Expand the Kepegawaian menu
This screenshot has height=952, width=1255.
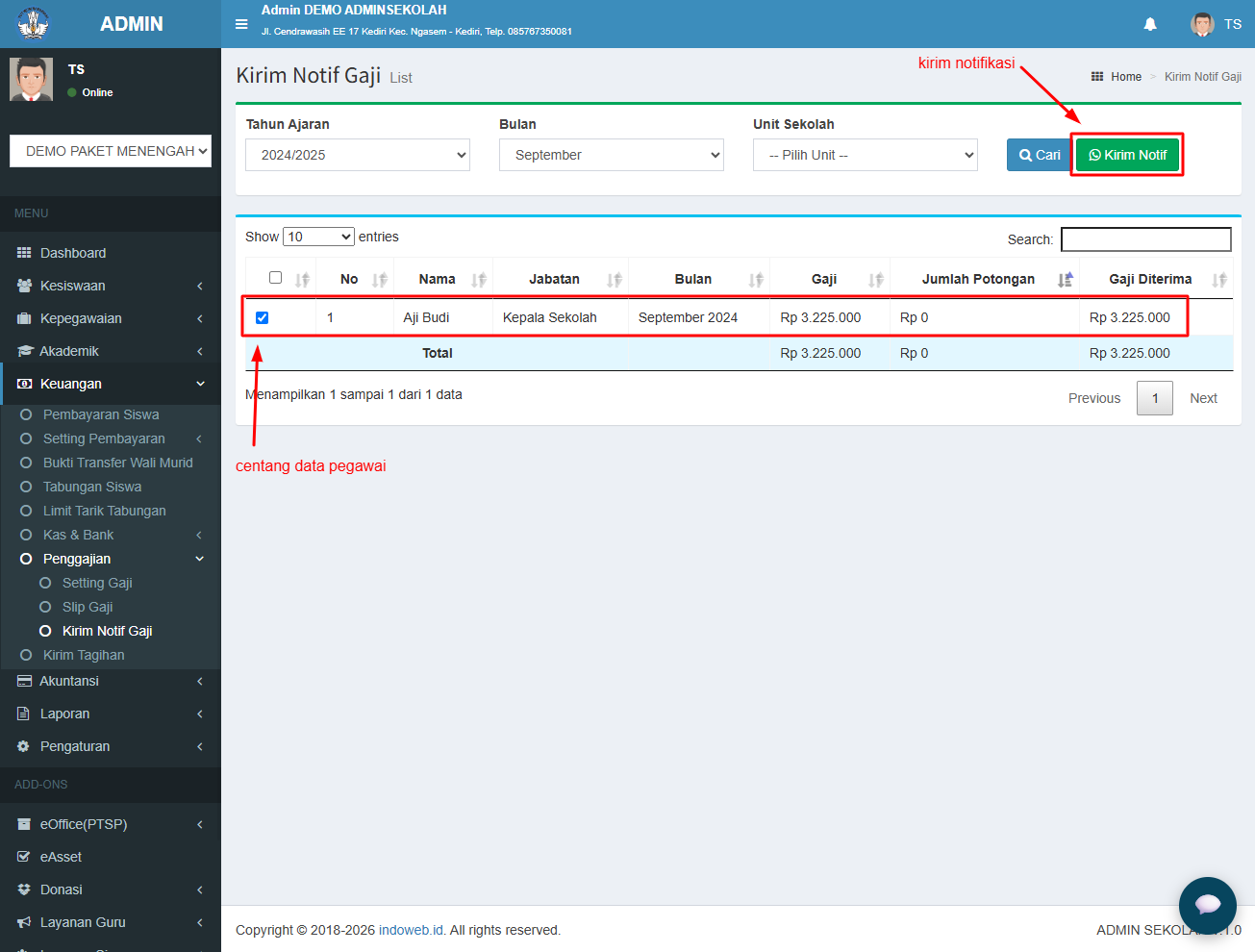coord(111,318)
